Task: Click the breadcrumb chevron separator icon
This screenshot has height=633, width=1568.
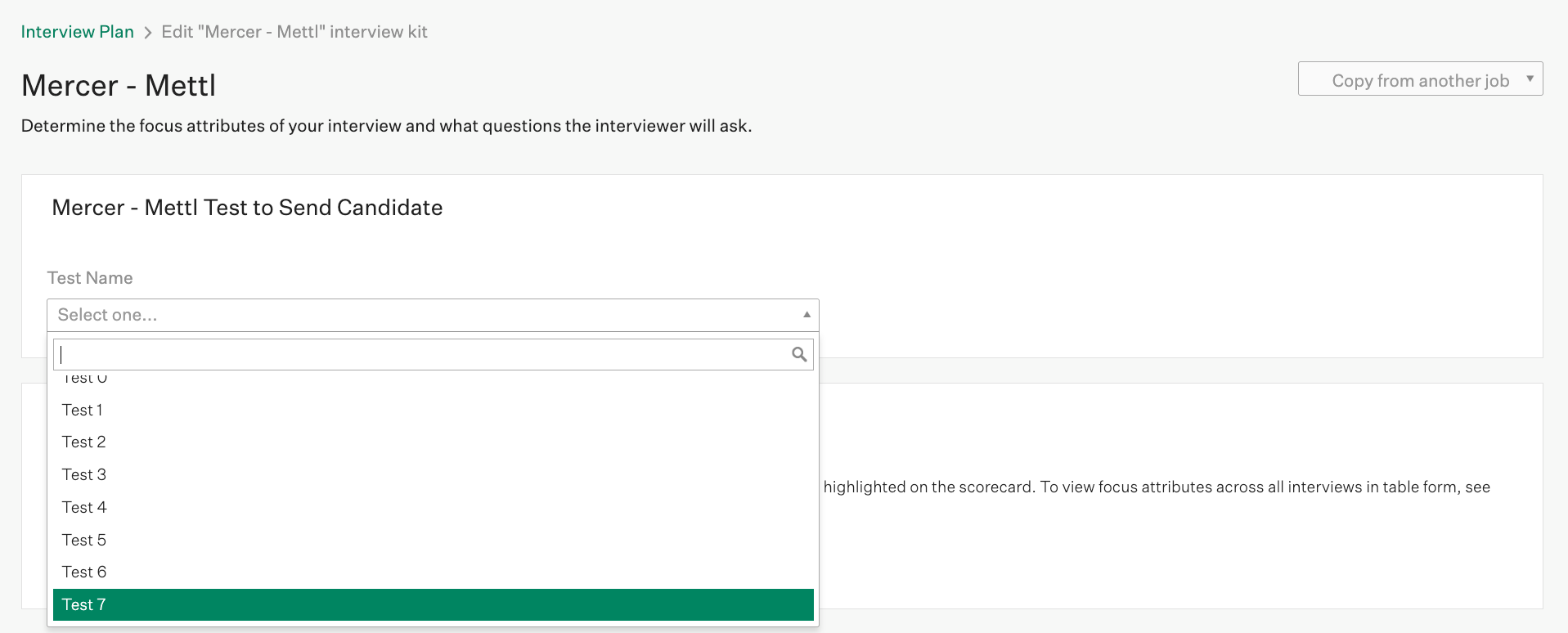Action: tap(148, 33)
